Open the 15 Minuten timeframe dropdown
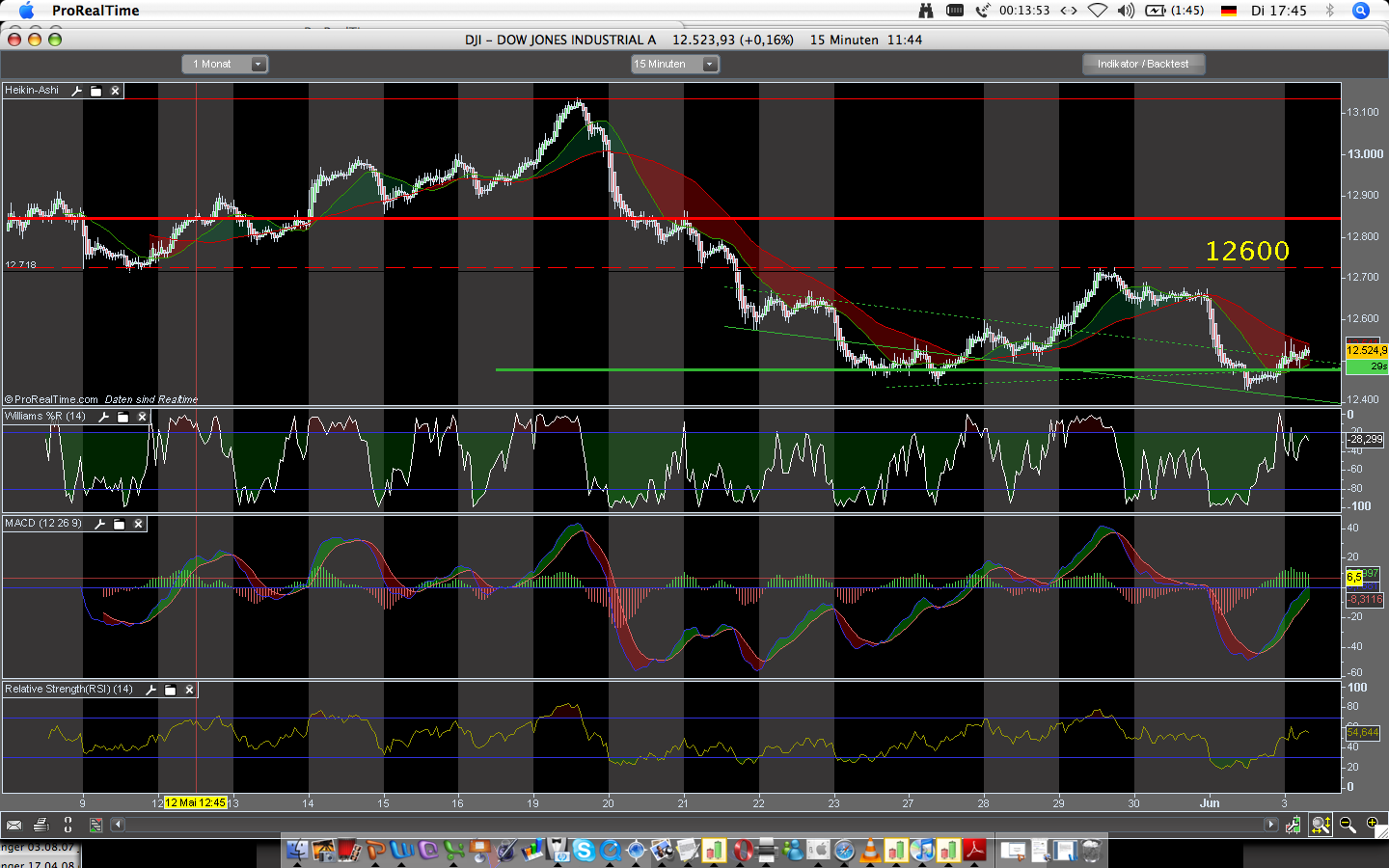Image resolution: width=1389 pixels, height=868 pixels. point(709,64)
